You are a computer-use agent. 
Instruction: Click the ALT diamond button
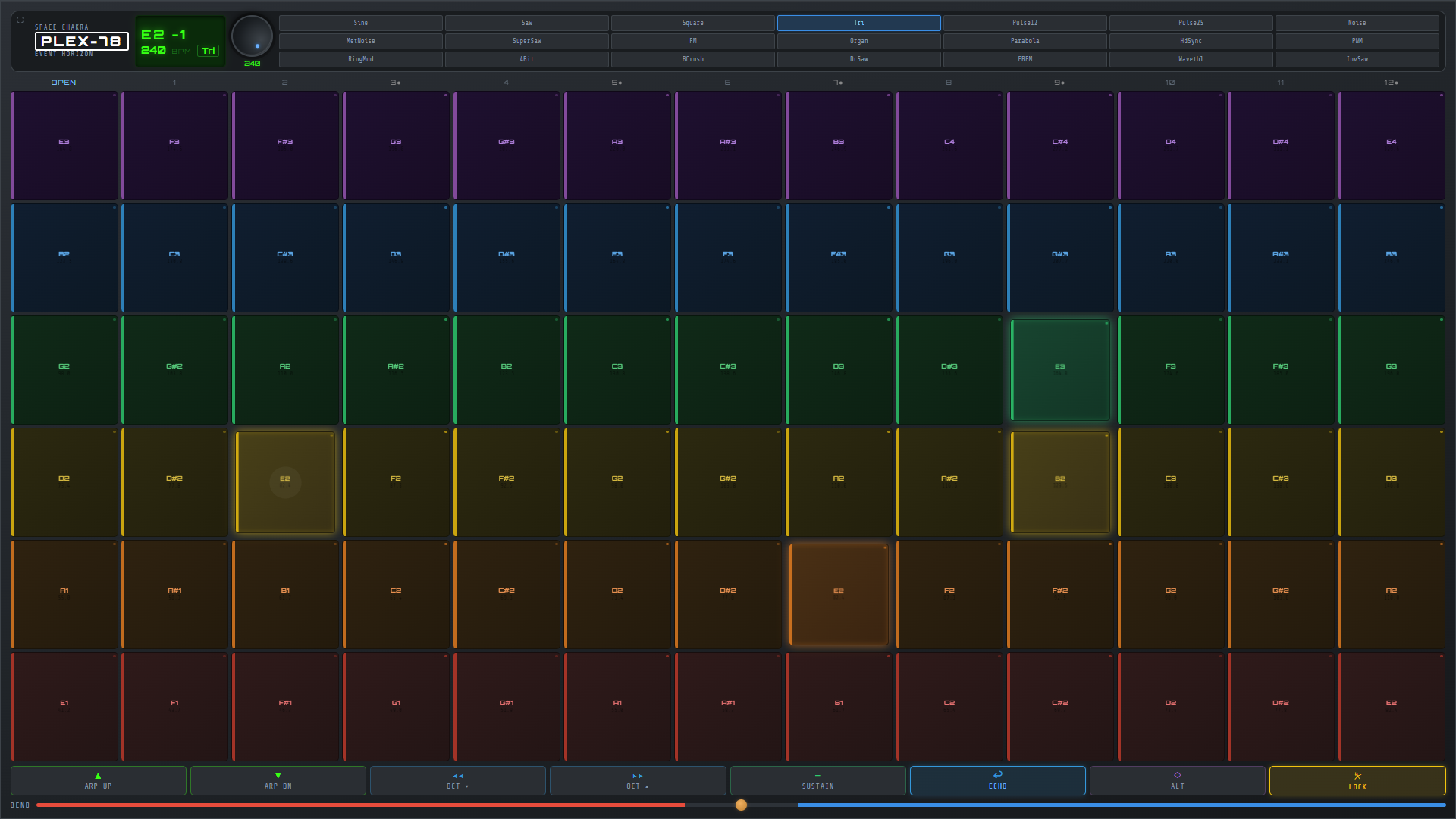pos(1177,780)
